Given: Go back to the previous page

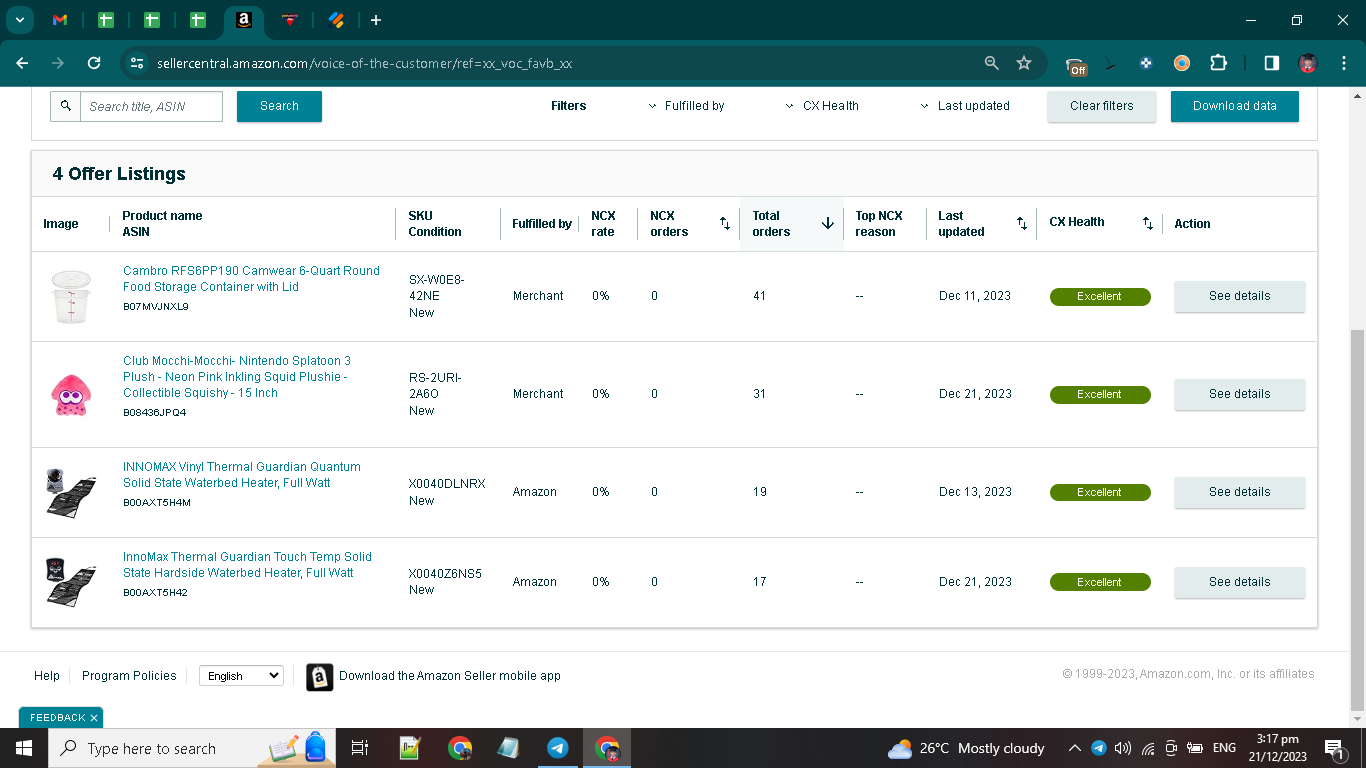Looking at the screenshot, I should click(22, 63).
